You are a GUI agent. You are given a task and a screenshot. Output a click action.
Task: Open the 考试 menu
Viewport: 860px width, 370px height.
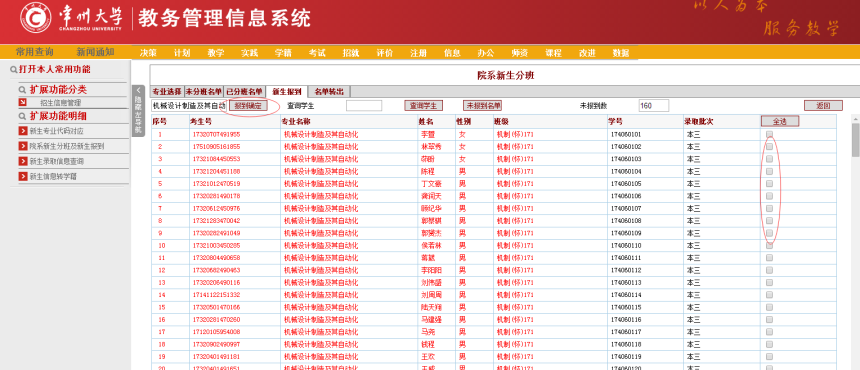pyautogui.click(x=317, y=53)
